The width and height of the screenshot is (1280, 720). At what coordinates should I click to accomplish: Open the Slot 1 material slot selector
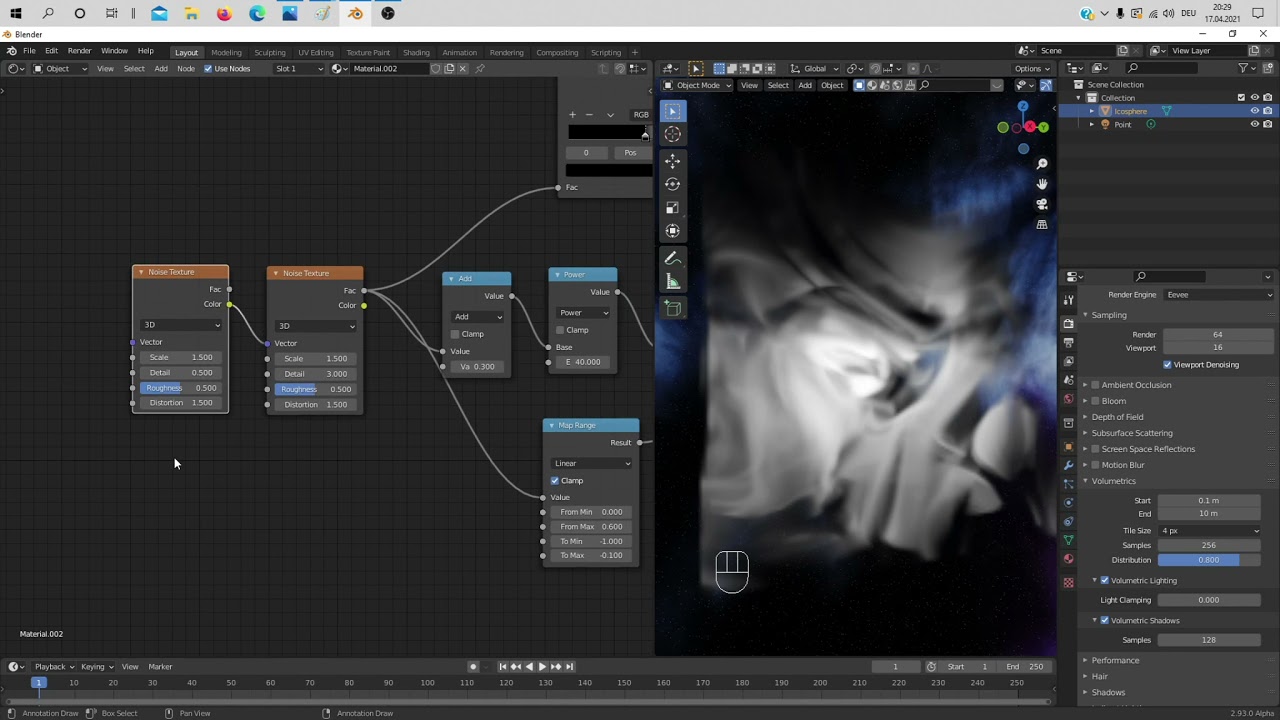[299, 69]
